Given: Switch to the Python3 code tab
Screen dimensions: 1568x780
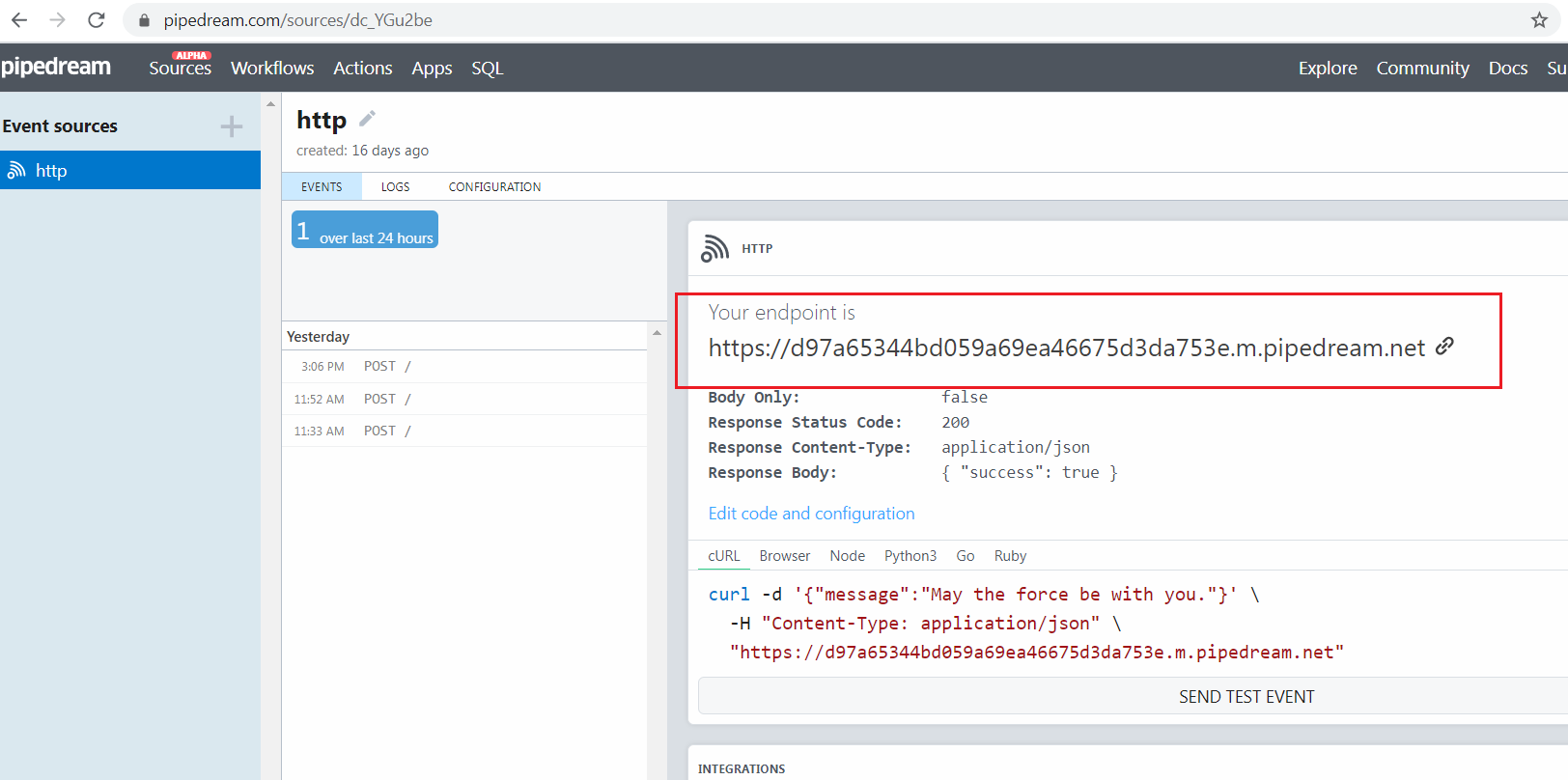Looking at the screenshot, I should [x=910, y=556].
